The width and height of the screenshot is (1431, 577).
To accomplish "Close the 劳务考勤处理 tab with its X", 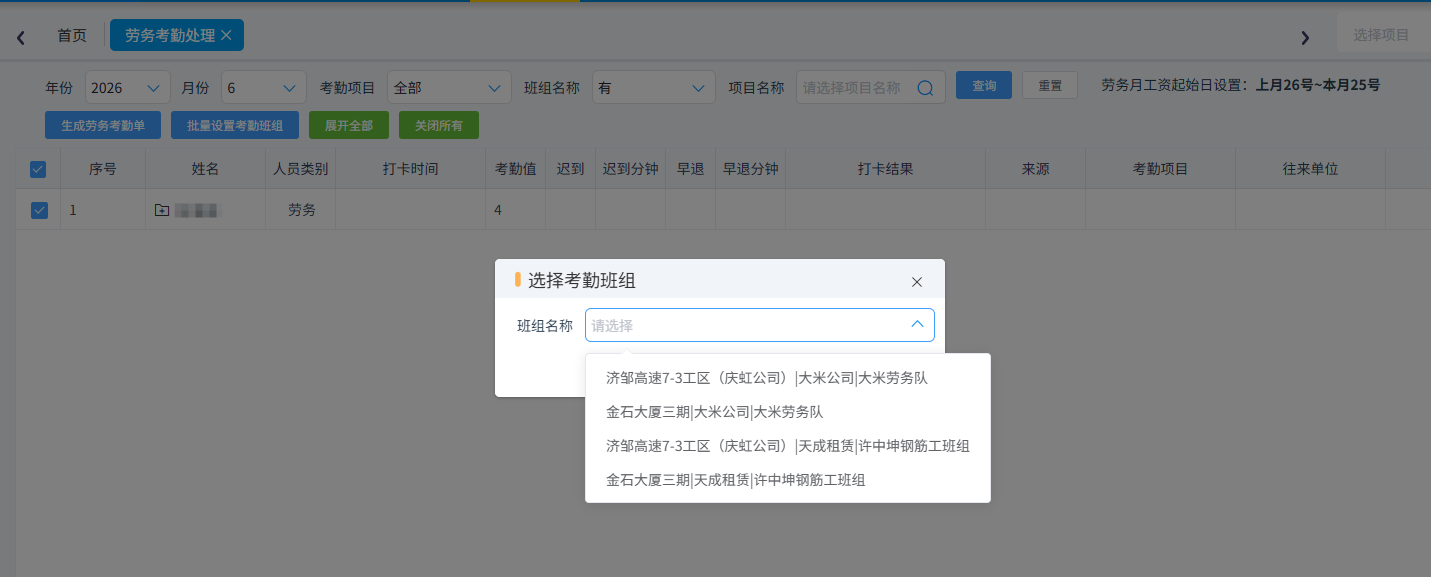I will click(226, 35).
